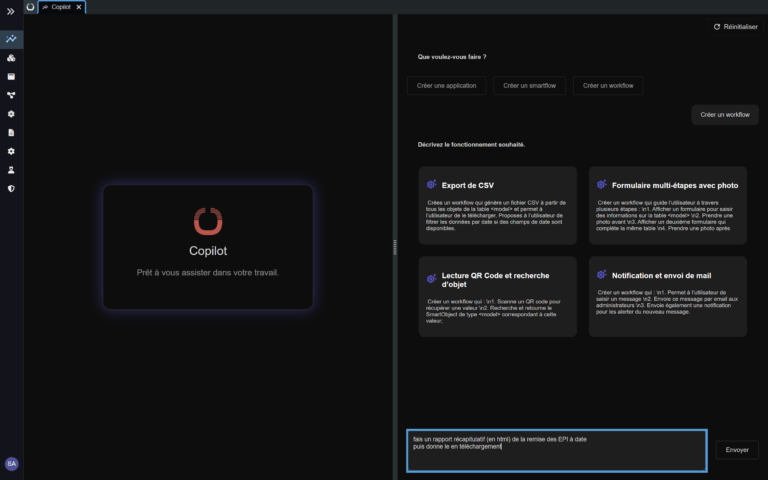
Task: Open the cubes icon in sidebar
Action: (x=11, y=58)
